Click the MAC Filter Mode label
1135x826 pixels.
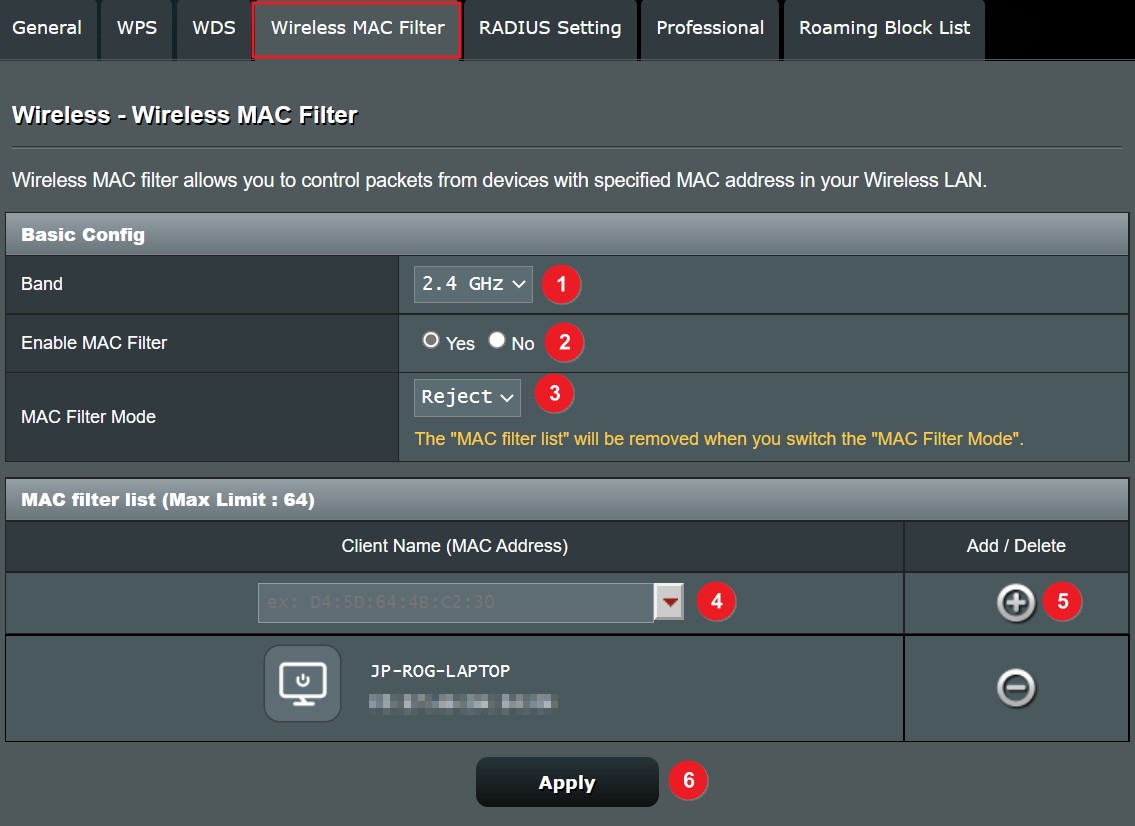[88, 417]
